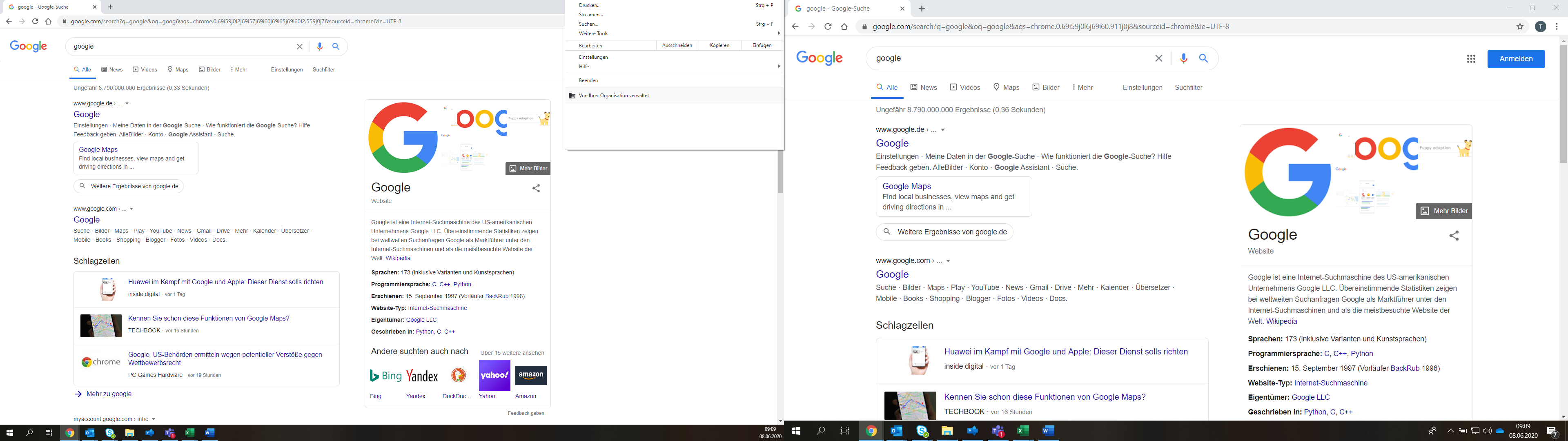Screen dimensions: 1568x441
Task: Open dropdown next to www.google.com in left window
Action: point(131,209)
